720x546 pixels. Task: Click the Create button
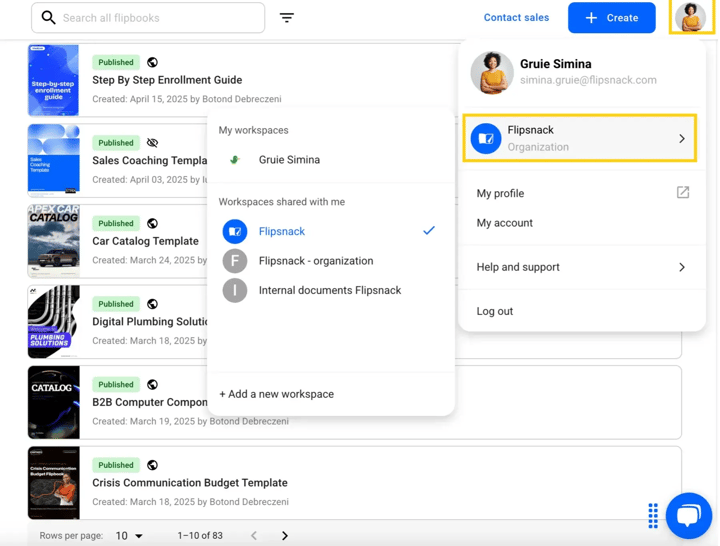pos(612,17)
